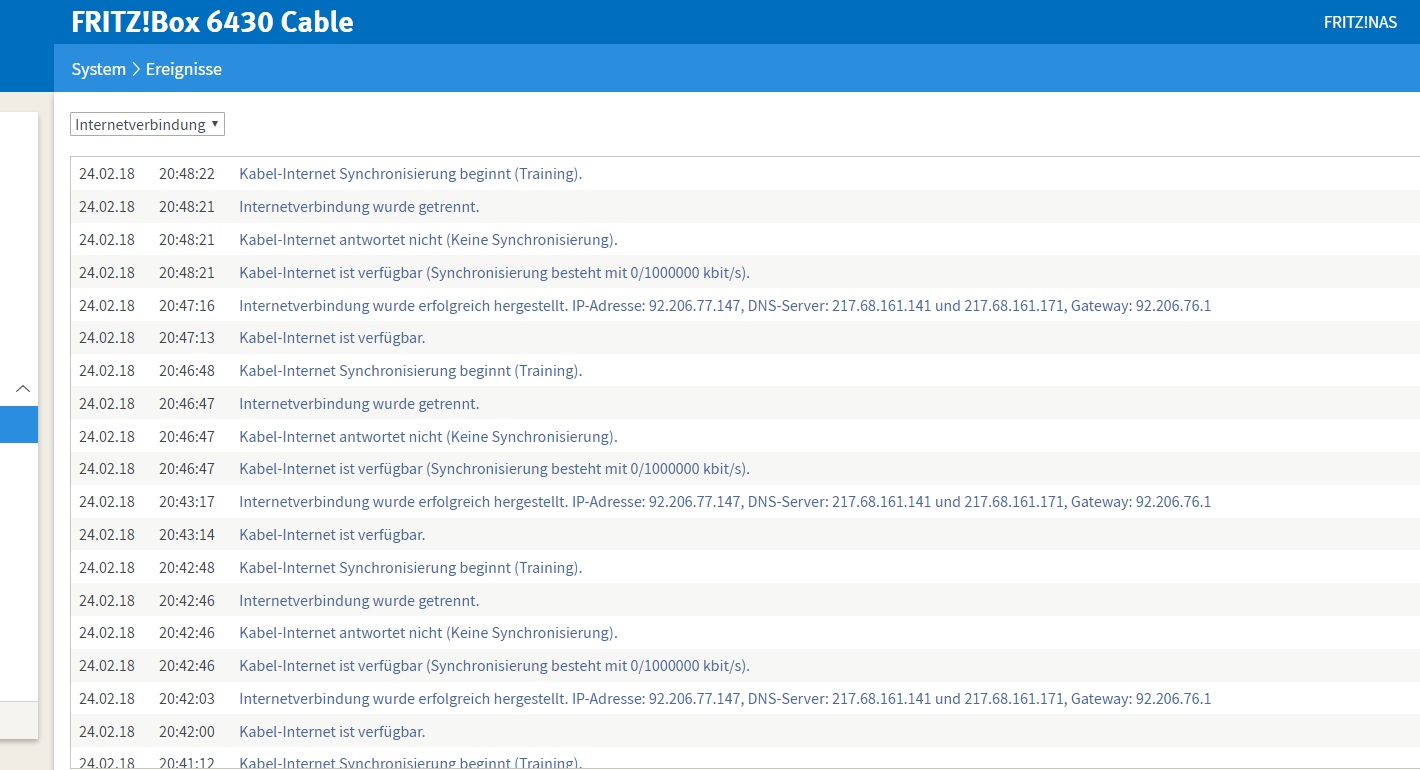Viewport: 1420px width, 770px height.
Task: Select the 20:46:47 Internetverbindung wurde getrennt entry
Action: pyautogui.click(x=359, y=404)
